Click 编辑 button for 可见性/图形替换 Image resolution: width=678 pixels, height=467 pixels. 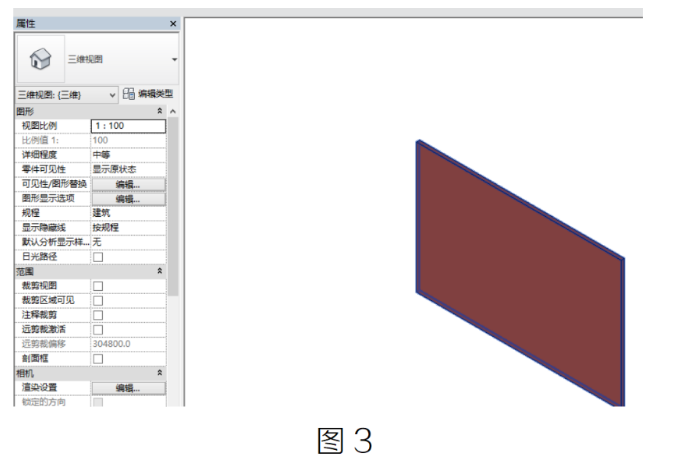pyautogui.click(x=128, y=185)
